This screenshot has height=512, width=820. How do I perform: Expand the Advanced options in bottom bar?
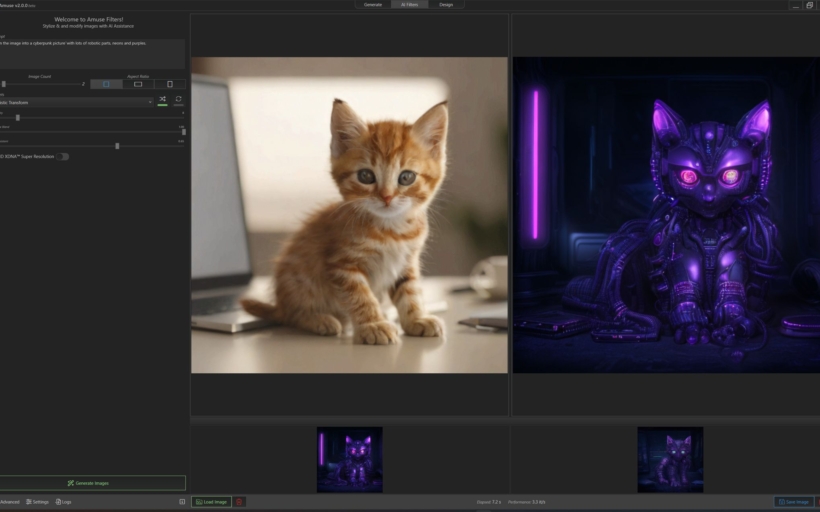point(9,502)
